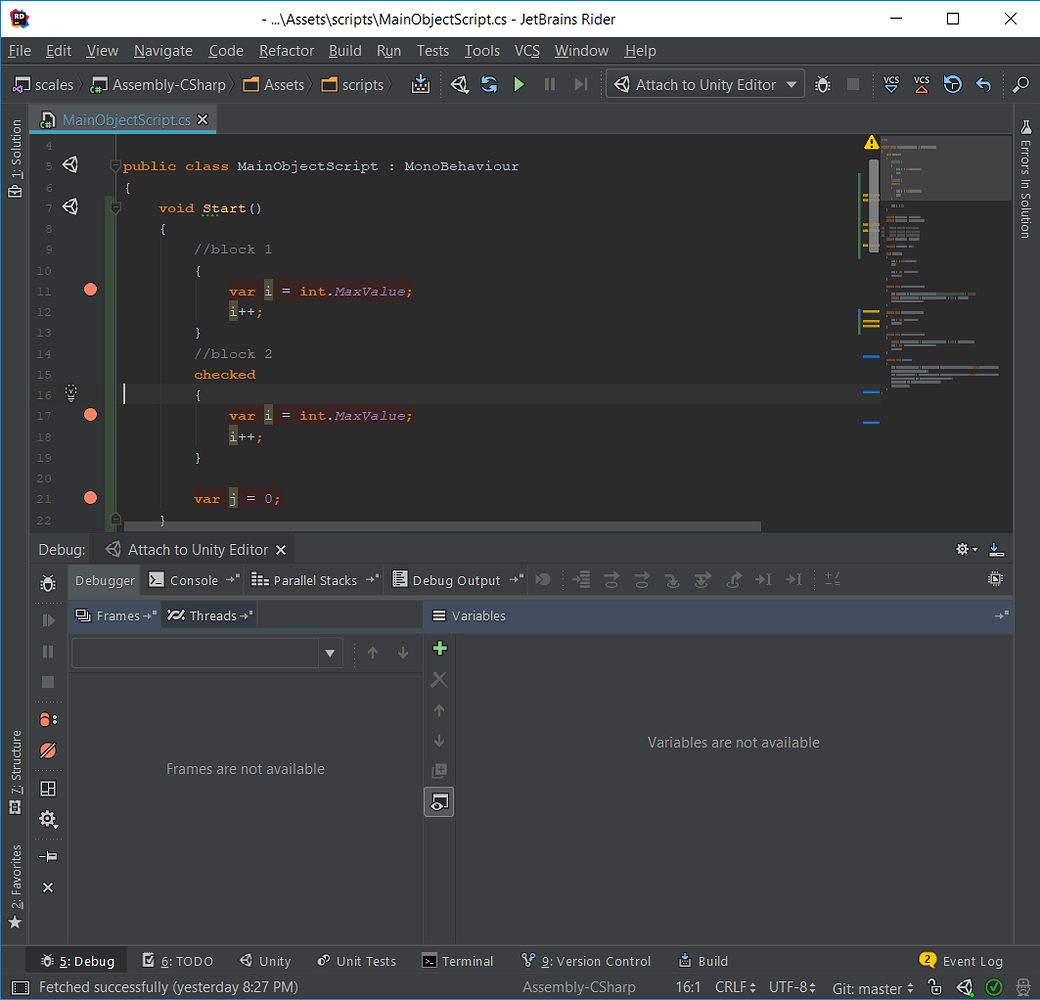Toggle breakpoint at 'var j = 0' line
The width and height of the screenshot is (1040, 1000).
click(x=91, y=498)
